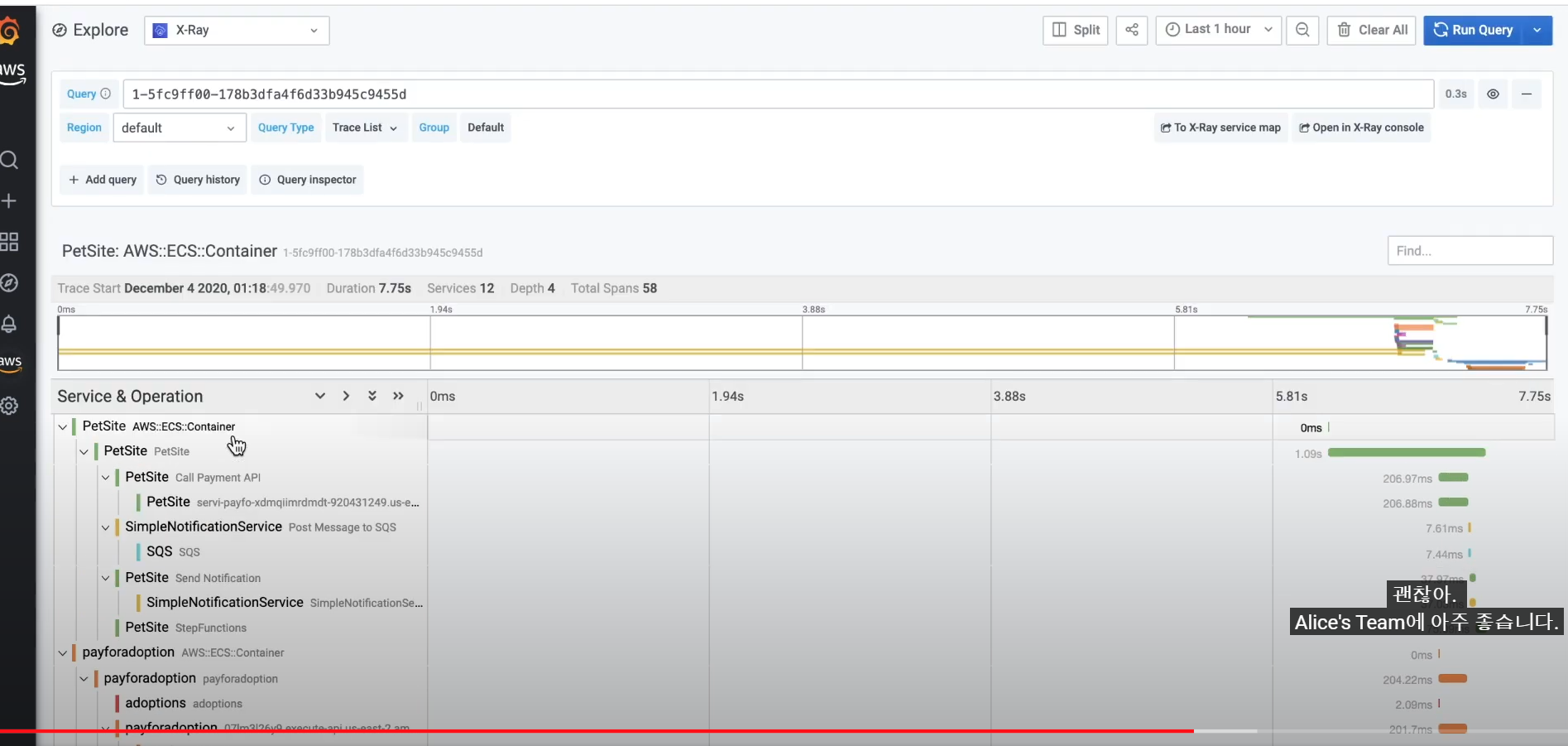Click the Query Type label

(285, 128)
